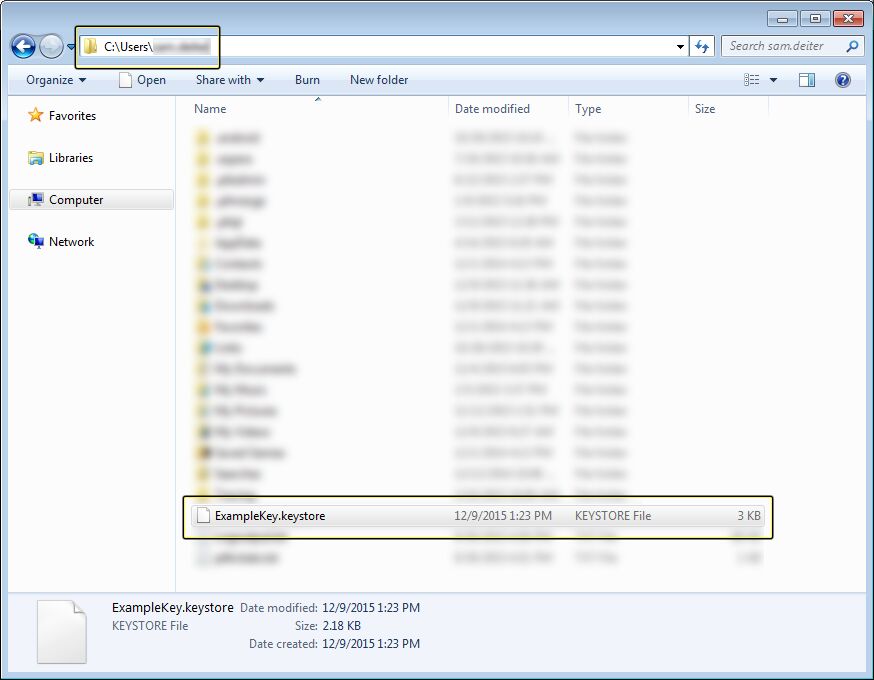Click the folder icon in address bar

(x=90, y=46)
